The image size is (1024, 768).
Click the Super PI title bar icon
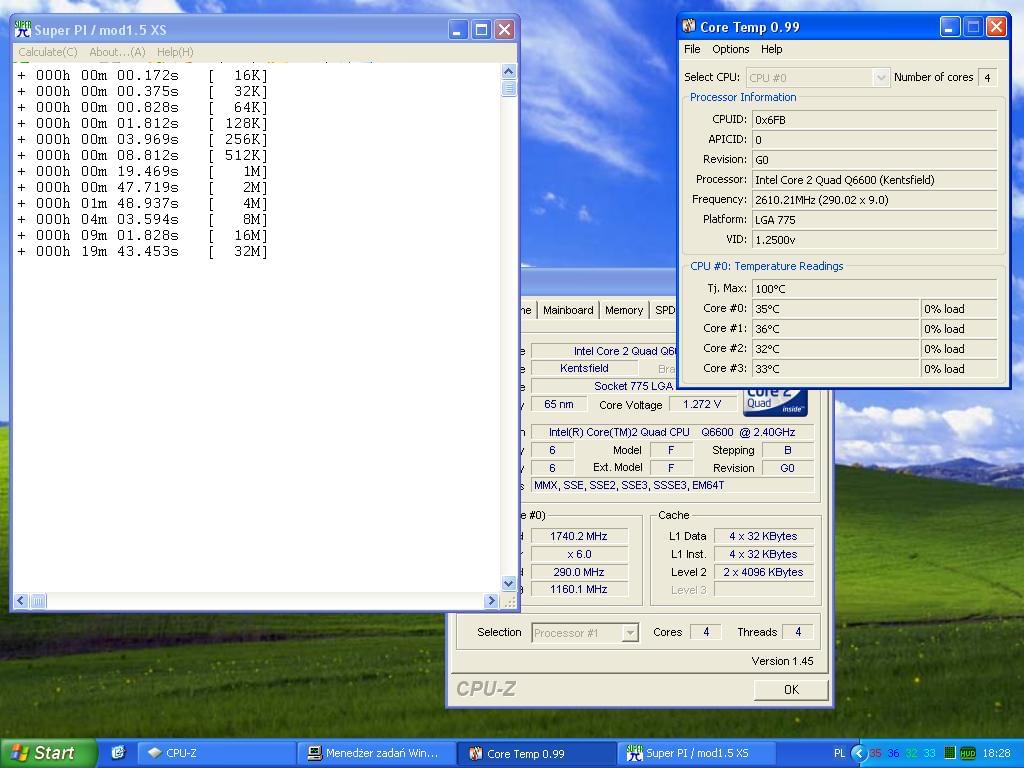pyautogui.click(x=22, y=30)
